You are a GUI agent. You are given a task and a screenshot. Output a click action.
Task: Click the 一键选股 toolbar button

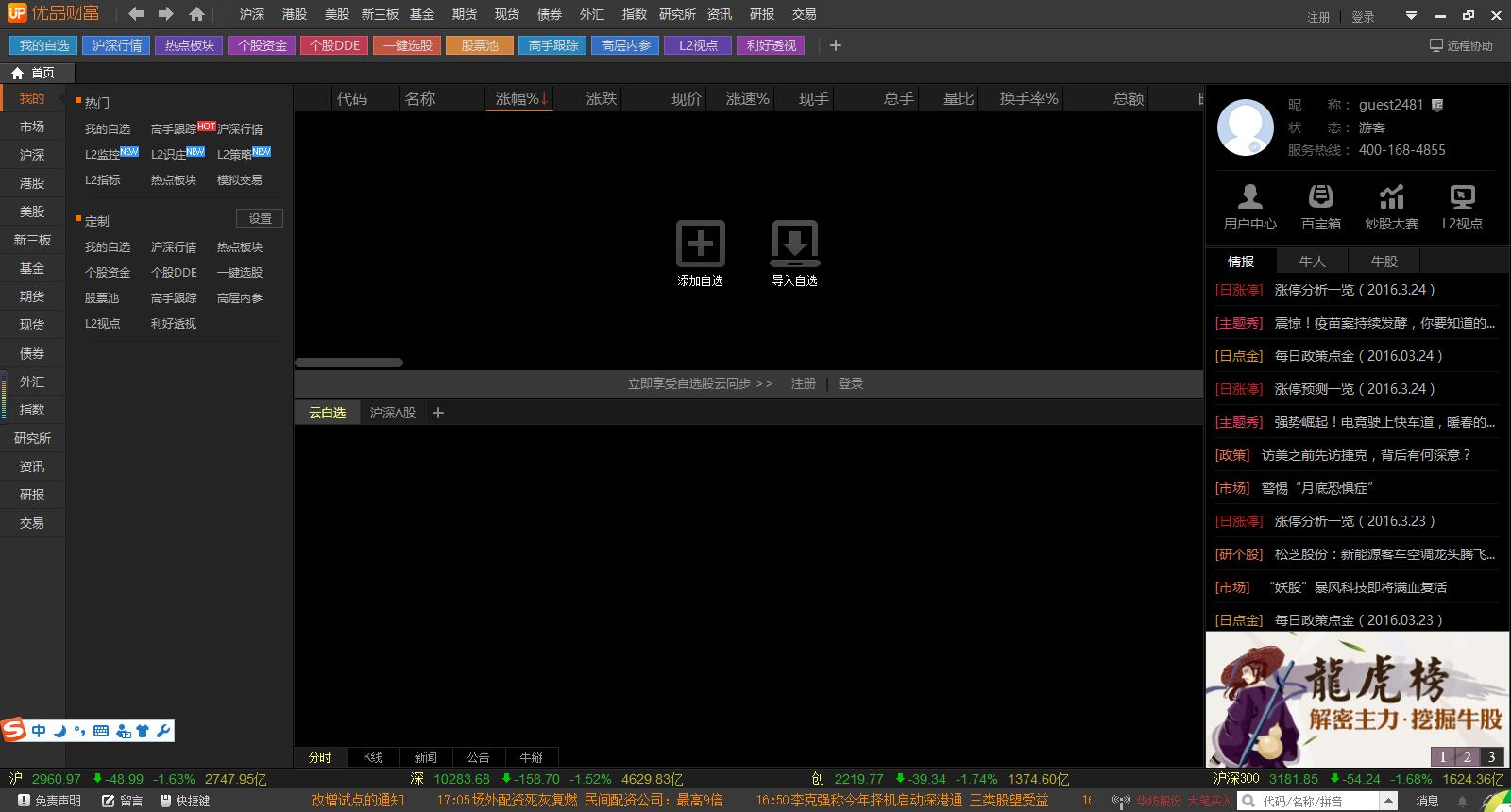[x=408, y=45]
